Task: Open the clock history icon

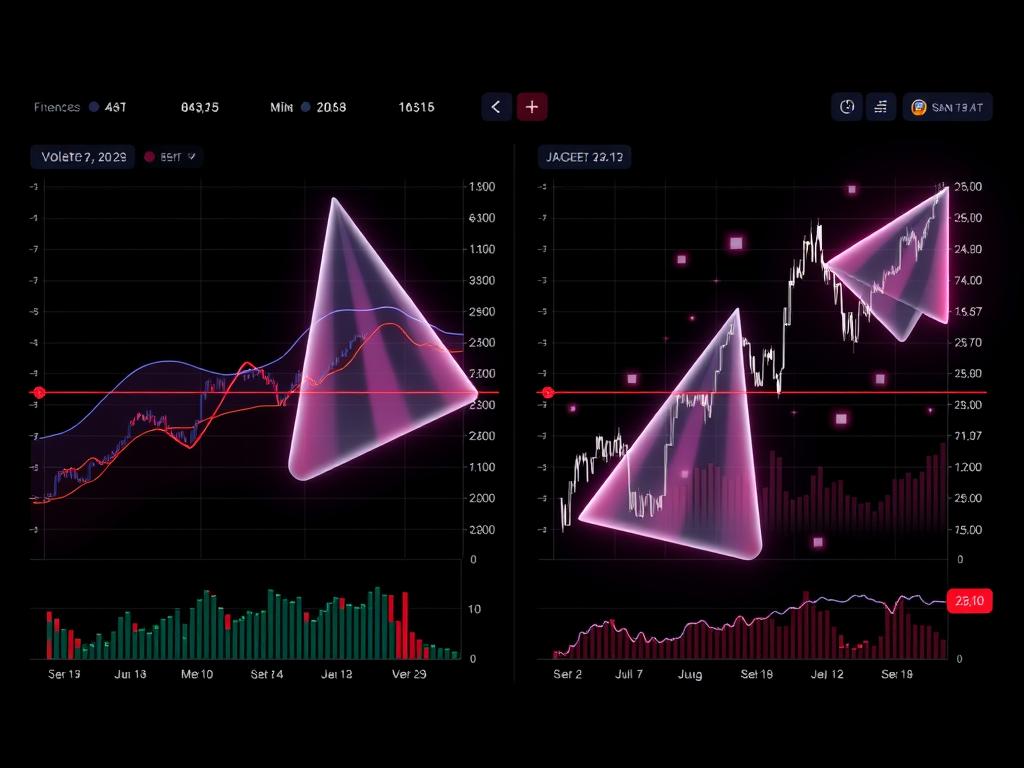Action: pos(847,106)
